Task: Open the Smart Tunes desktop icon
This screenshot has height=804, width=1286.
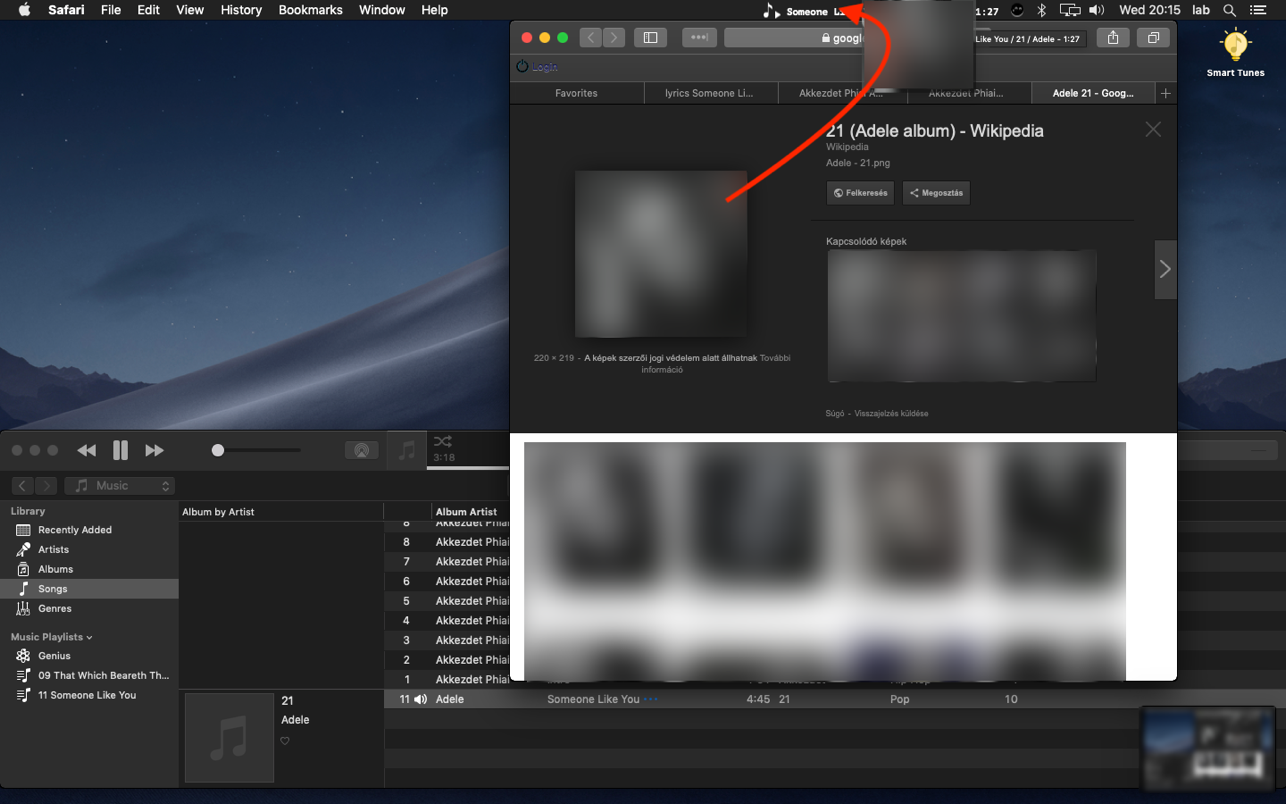Action: 1236,53
